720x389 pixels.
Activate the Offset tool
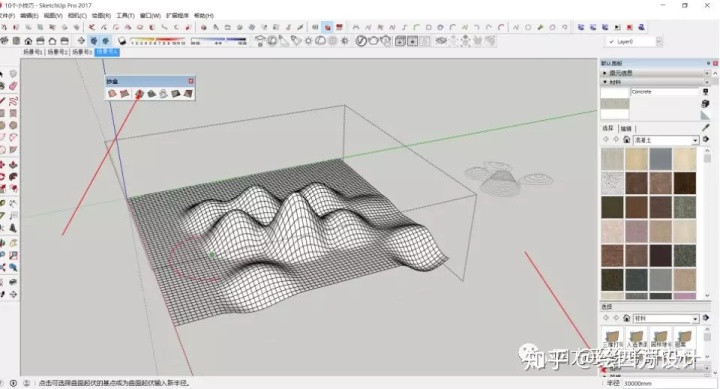[x=13, y=188]
